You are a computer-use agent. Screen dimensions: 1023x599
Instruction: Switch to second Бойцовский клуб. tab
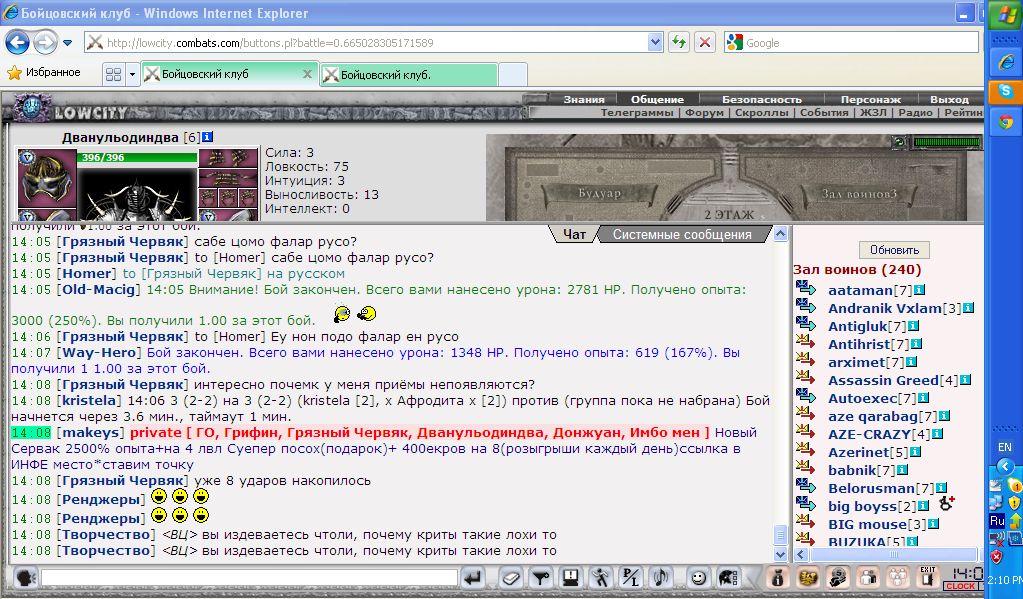(x=409, y=74)
